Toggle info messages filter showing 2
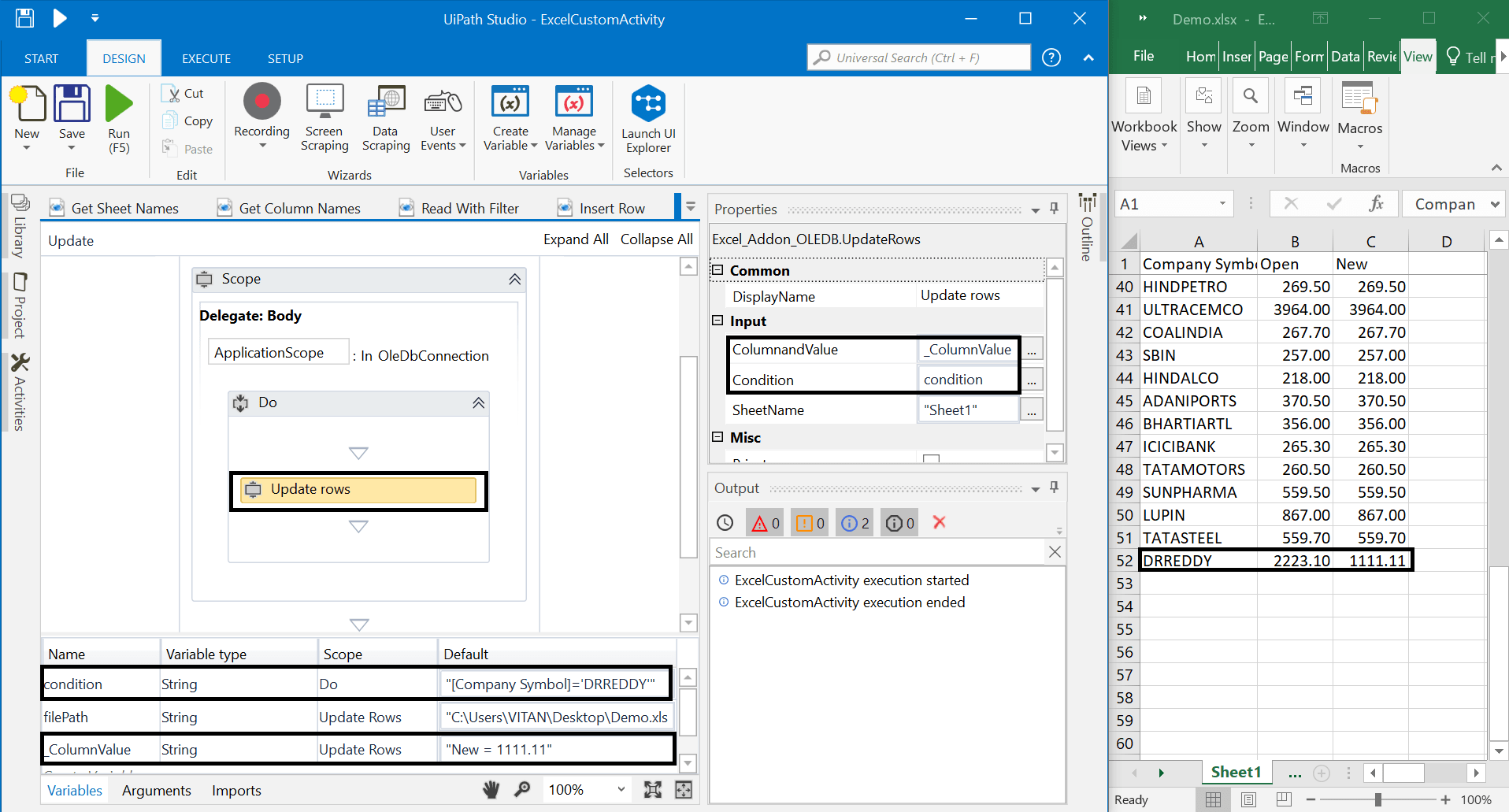Viewport: 1509px width, 812px height. pos(855,523)
